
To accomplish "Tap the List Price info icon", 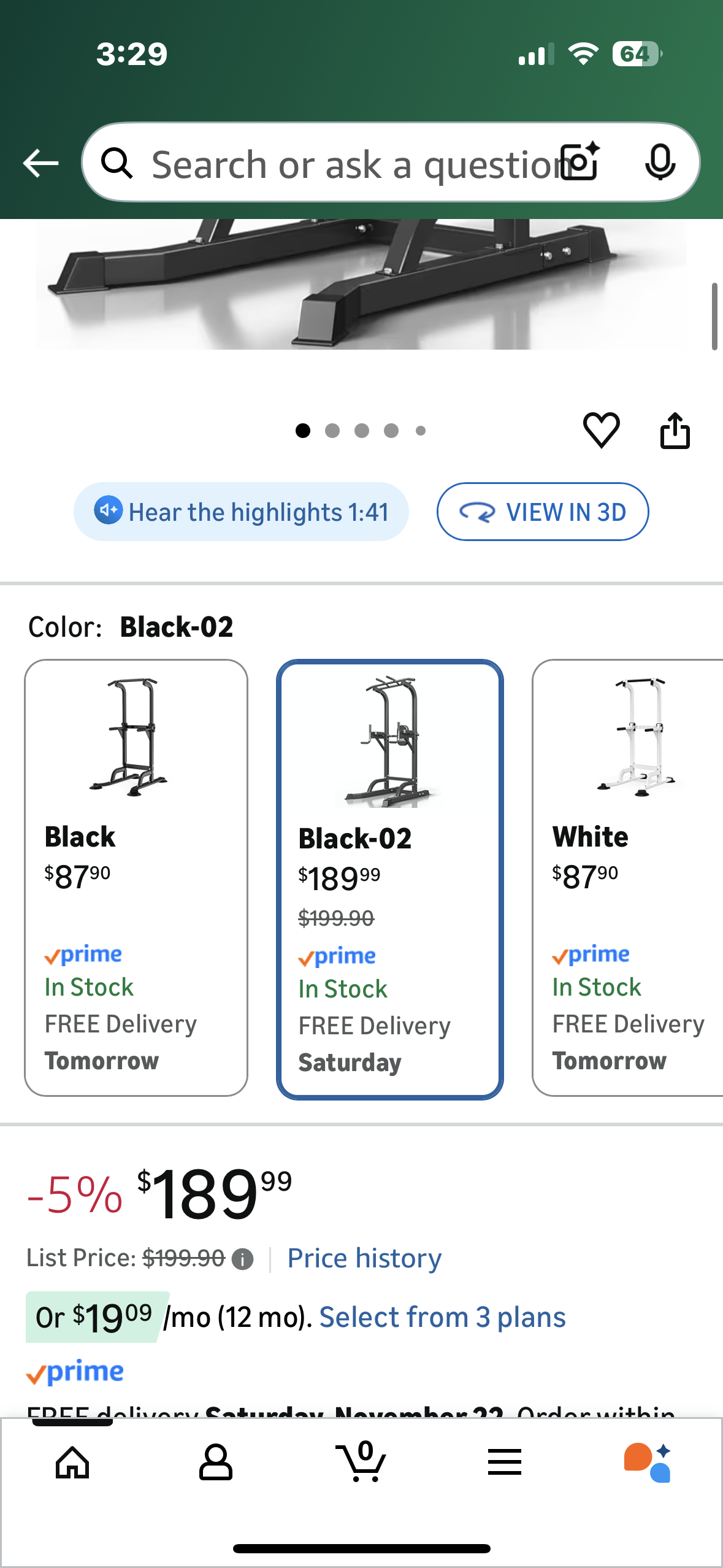I will pos(243,1259).
